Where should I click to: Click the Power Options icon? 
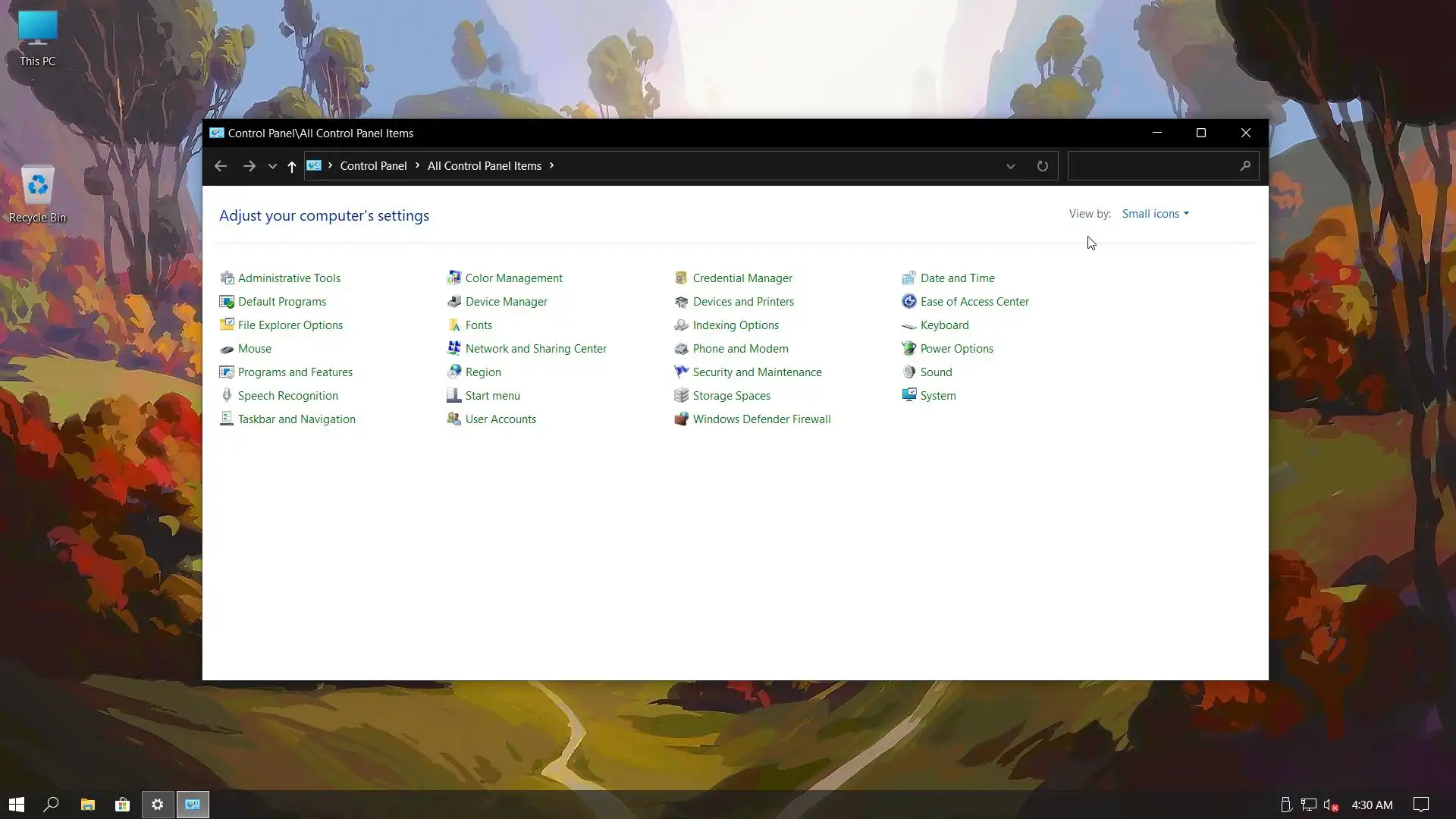(908, 348)
